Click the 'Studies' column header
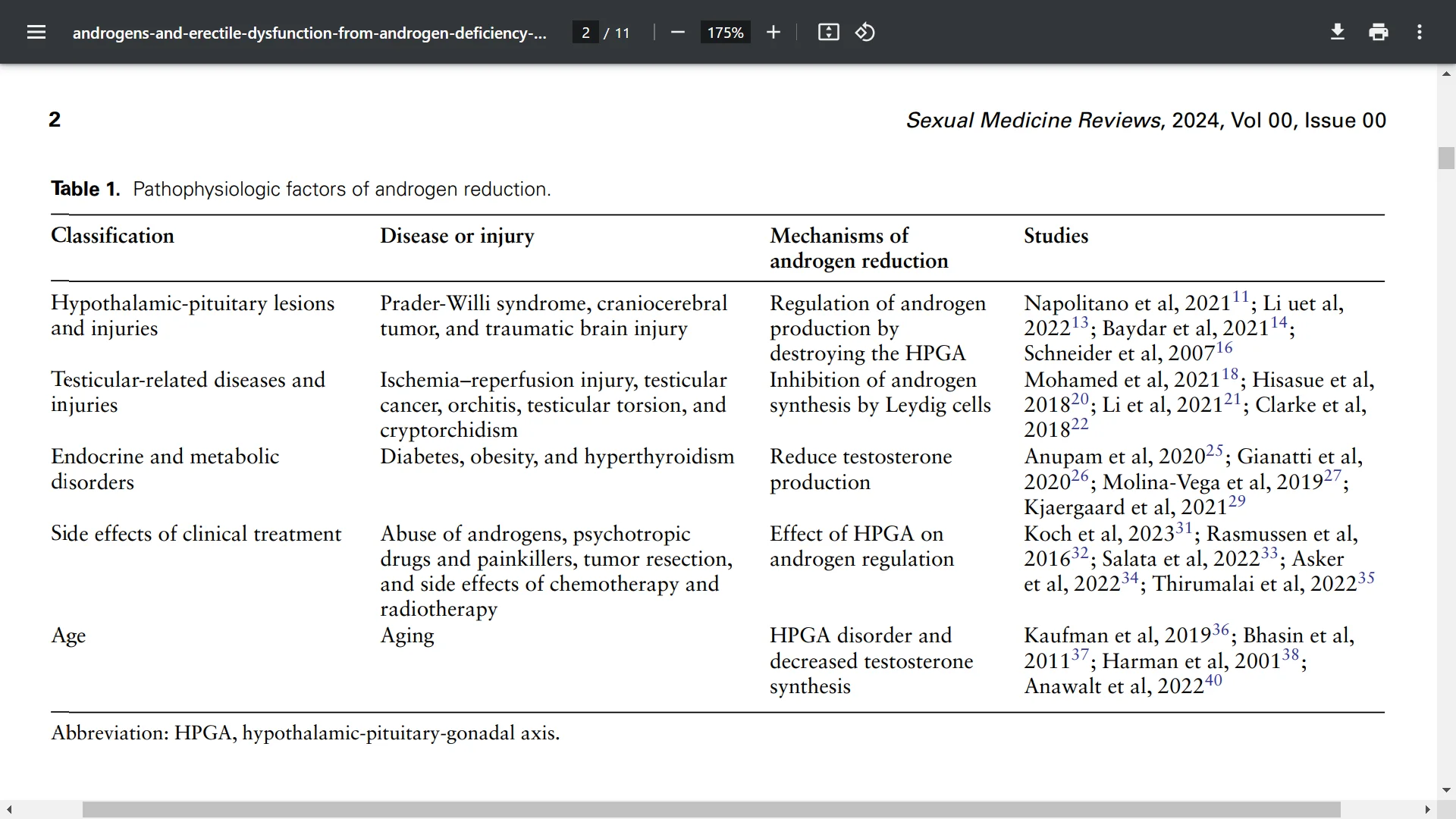This screenshot has width=1456, height=819. point(1056,236)
